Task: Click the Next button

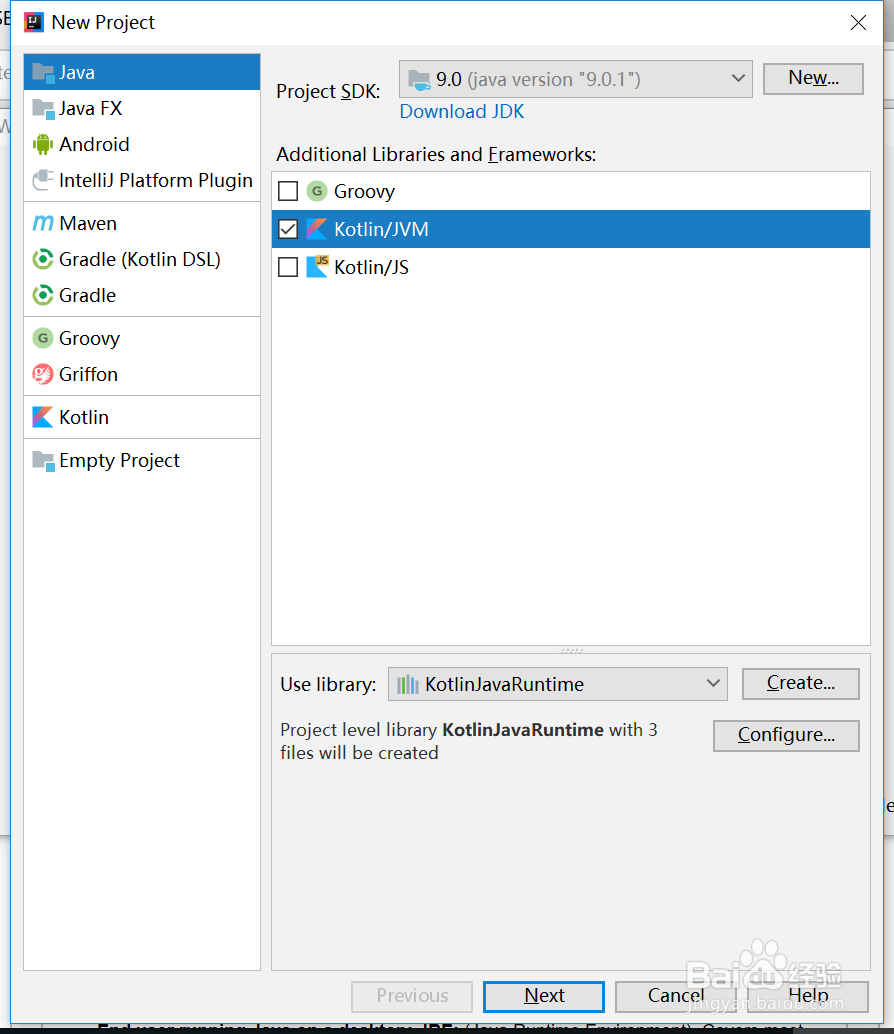Action: tap(544, 996)
